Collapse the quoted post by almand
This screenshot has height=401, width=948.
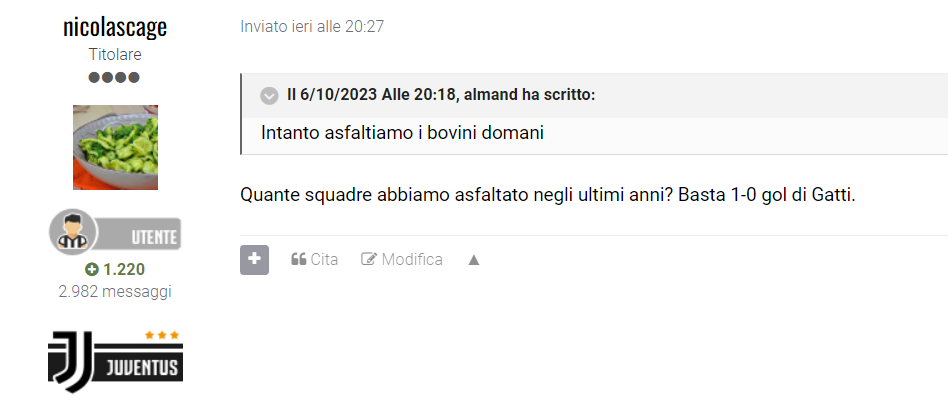point(269,96)
